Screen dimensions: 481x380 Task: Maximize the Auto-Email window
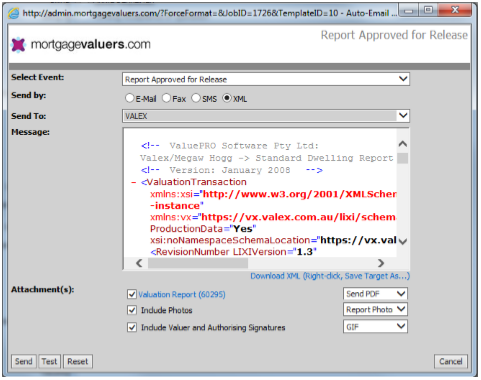pos(429,10)
